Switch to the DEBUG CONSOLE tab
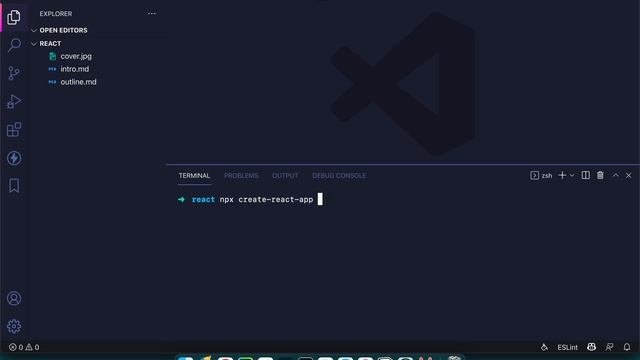Viewport: 640px width, 360px height. (339, 176)
